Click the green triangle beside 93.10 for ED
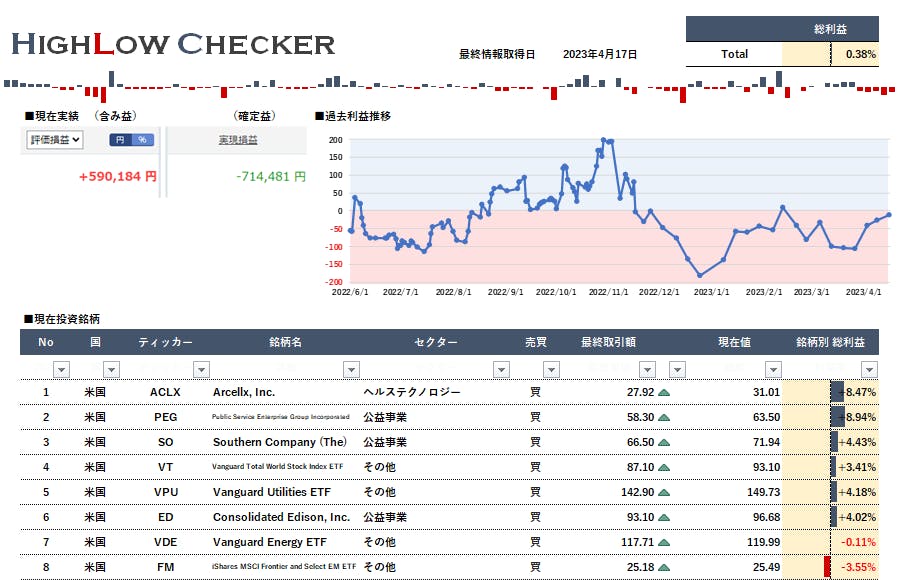Screen dimensions: 899x580 coord(664,517)
